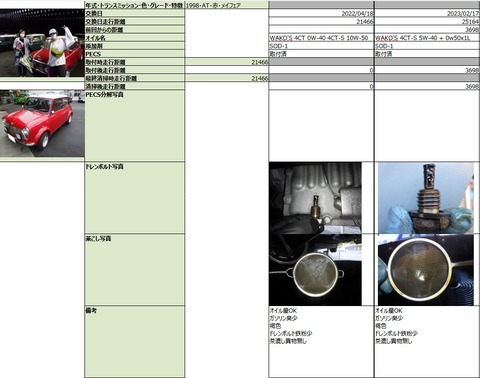This screenshot has height=378, width=480.
Task: Click 褐色 note in 2023/02/17 column
Action: 381,326
